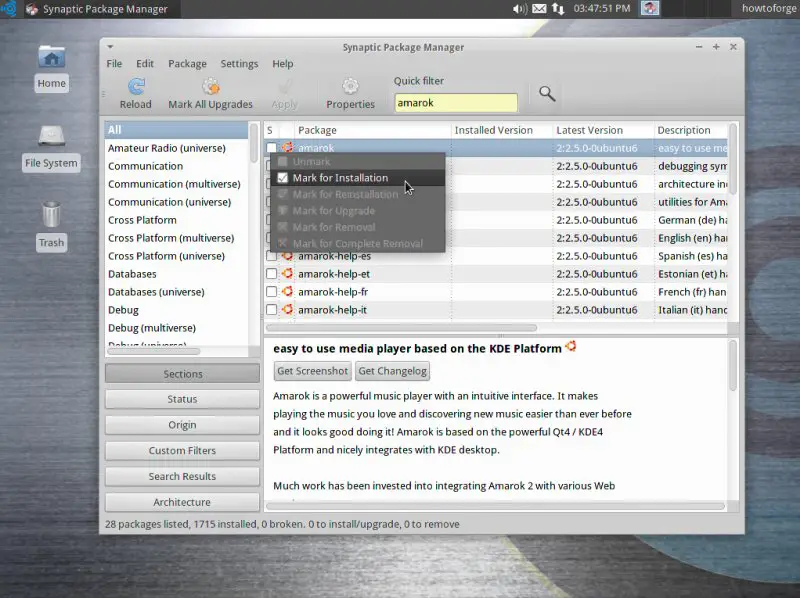The width and height of the screenshot is (800, 598).
Task: Click the Mark All Upgrades toolbar icon
Action: pos(211,86)
